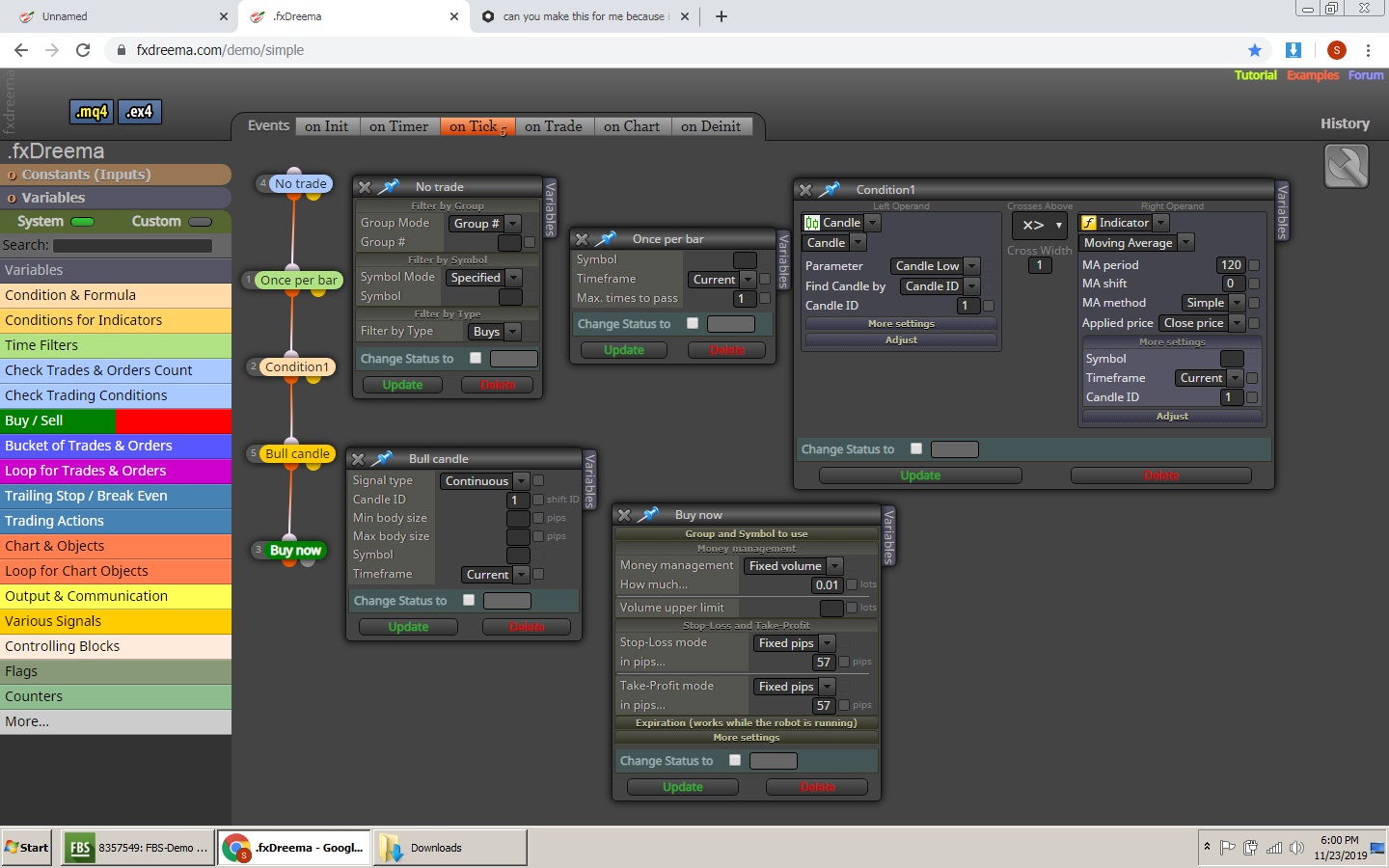Click the volume icon in system tray
This screenshot has height=868, width=1389.
pos(1296,848)
